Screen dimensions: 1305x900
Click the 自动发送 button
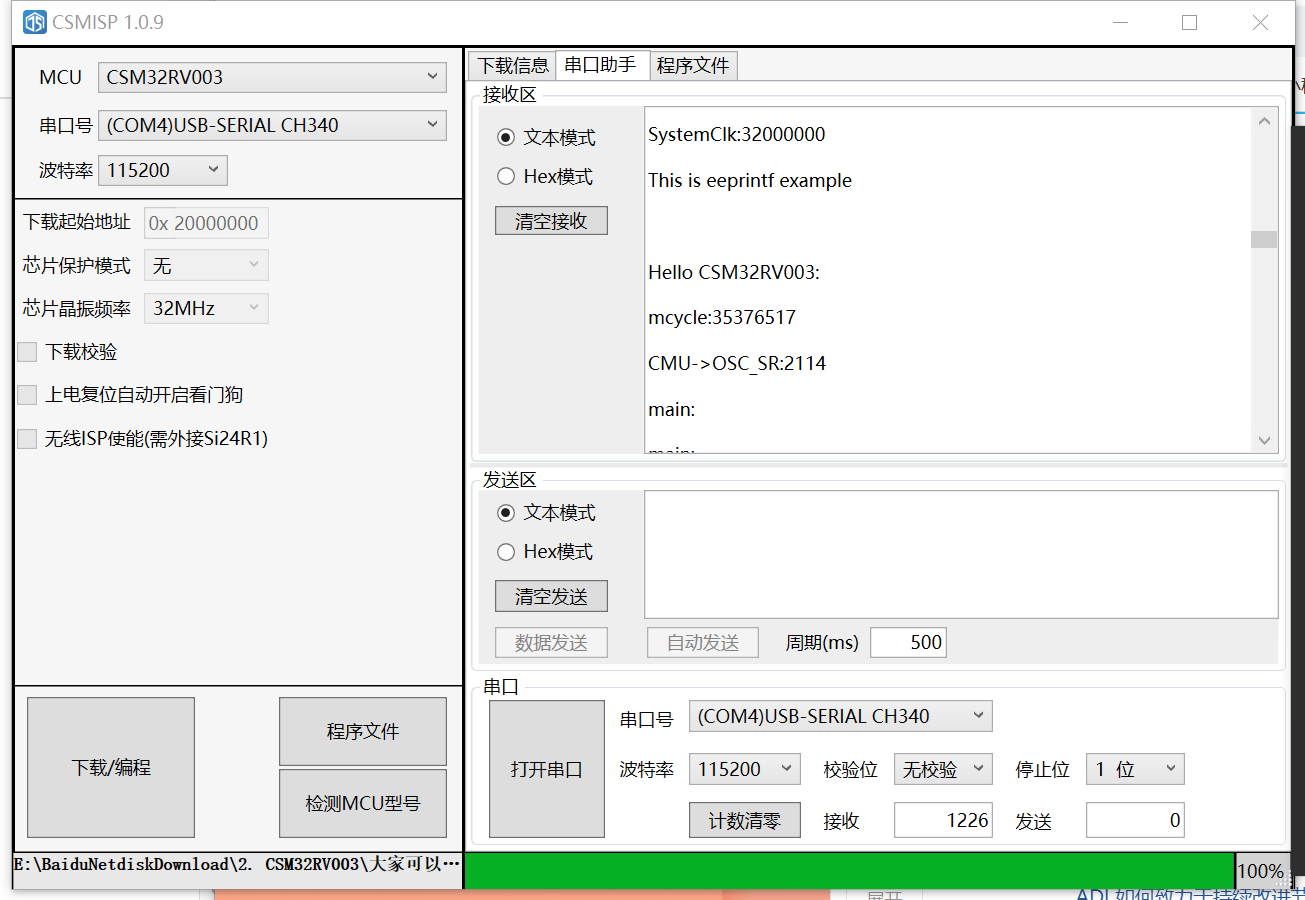click(x=703, y=643)
